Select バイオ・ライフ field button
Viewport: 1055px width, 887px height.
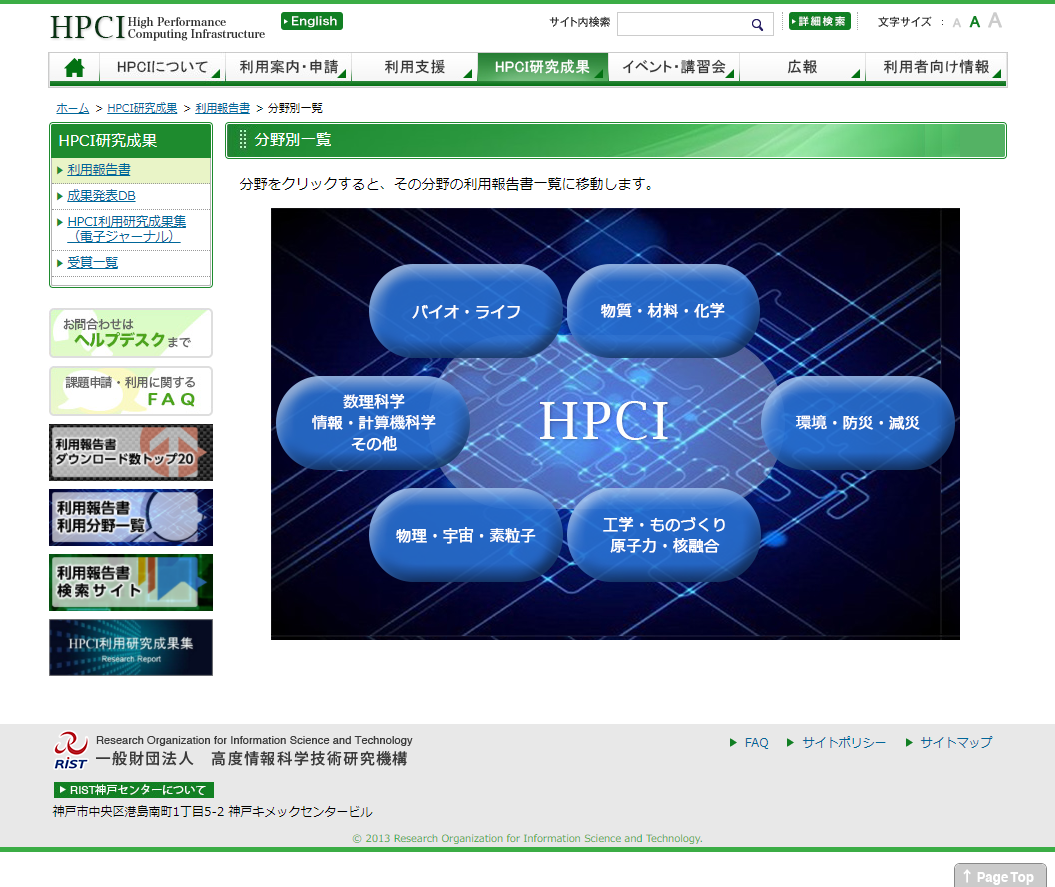point(466,311)
